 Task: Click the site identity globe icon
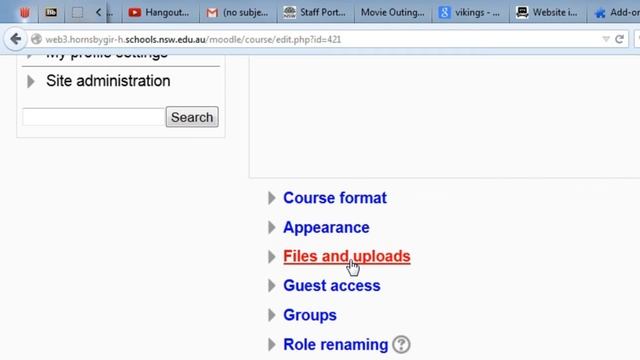36,39
